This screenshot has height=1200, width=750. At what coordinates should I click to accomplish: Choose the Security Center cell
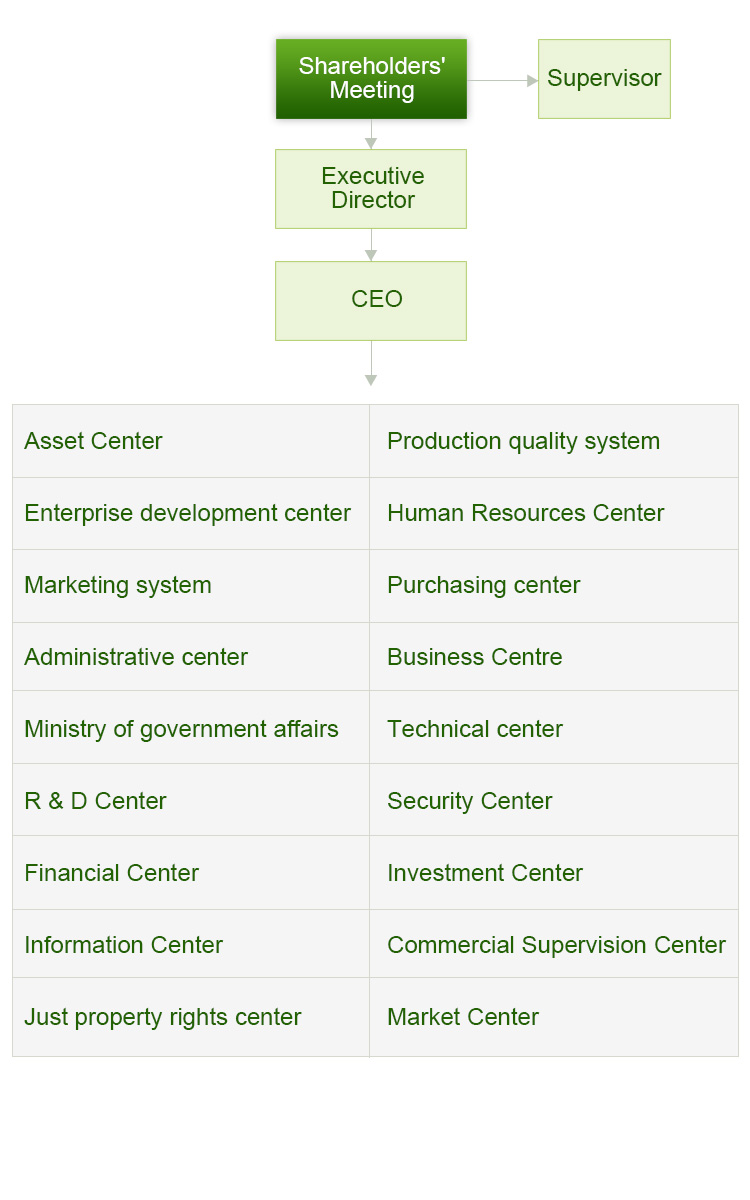point(554,800)
